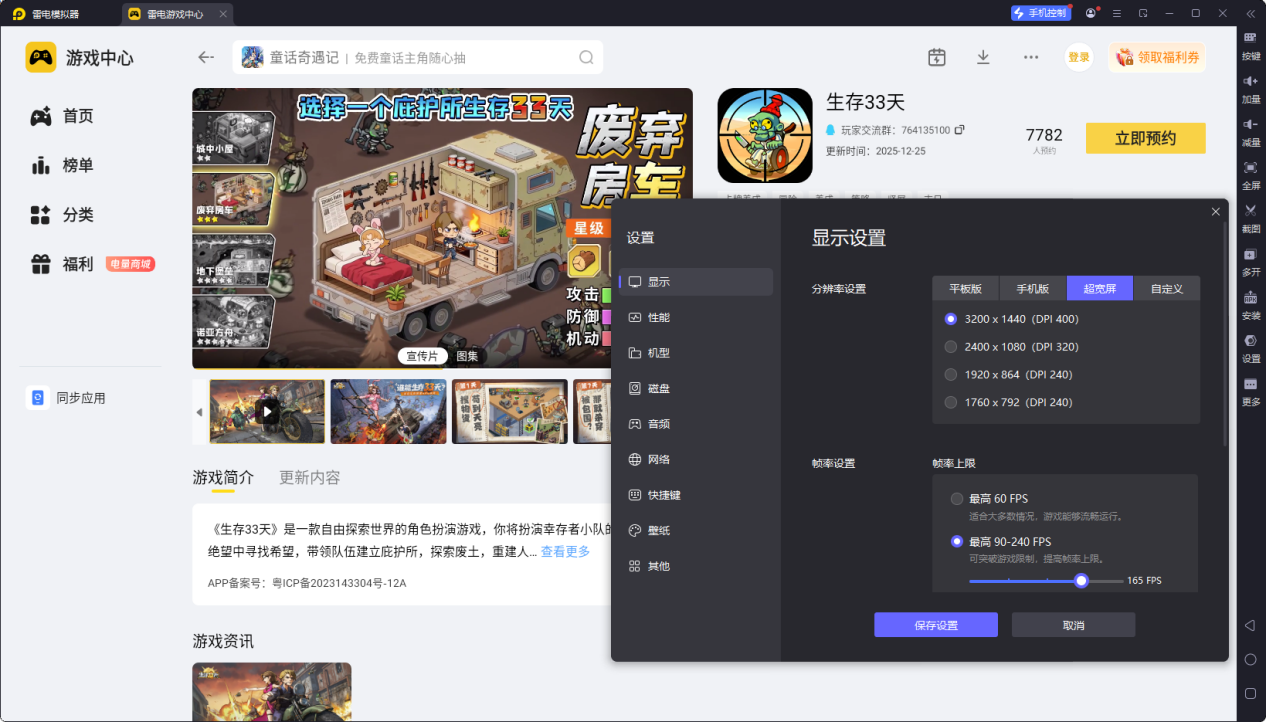The height and width of the screenshot is (722, 1266).
Task: Select 2400 x 1080 (DPI 320) resolution
Action: click(x=1011, y=347)
